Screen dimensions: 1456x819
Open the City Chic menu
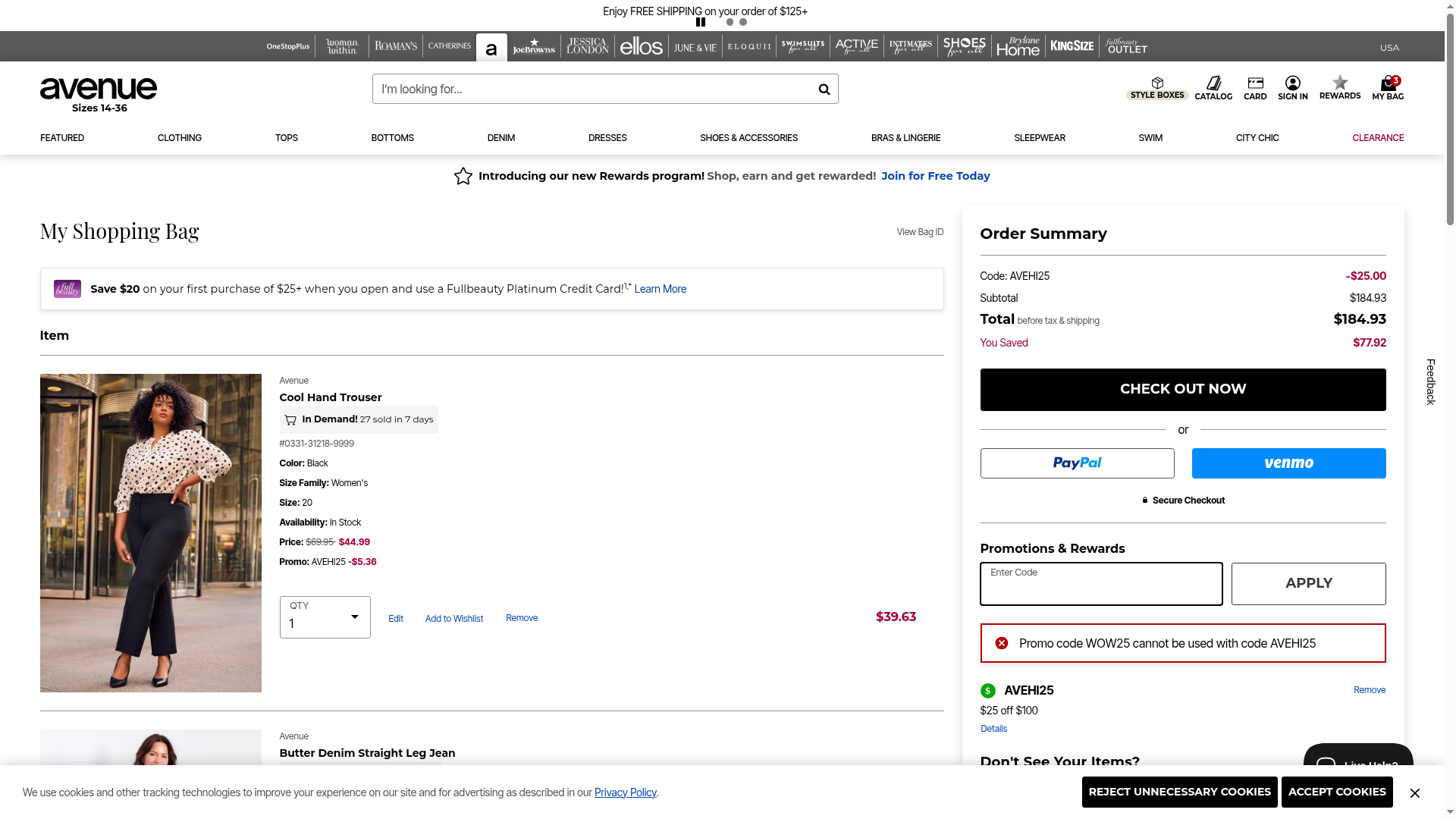[1257, 138]
